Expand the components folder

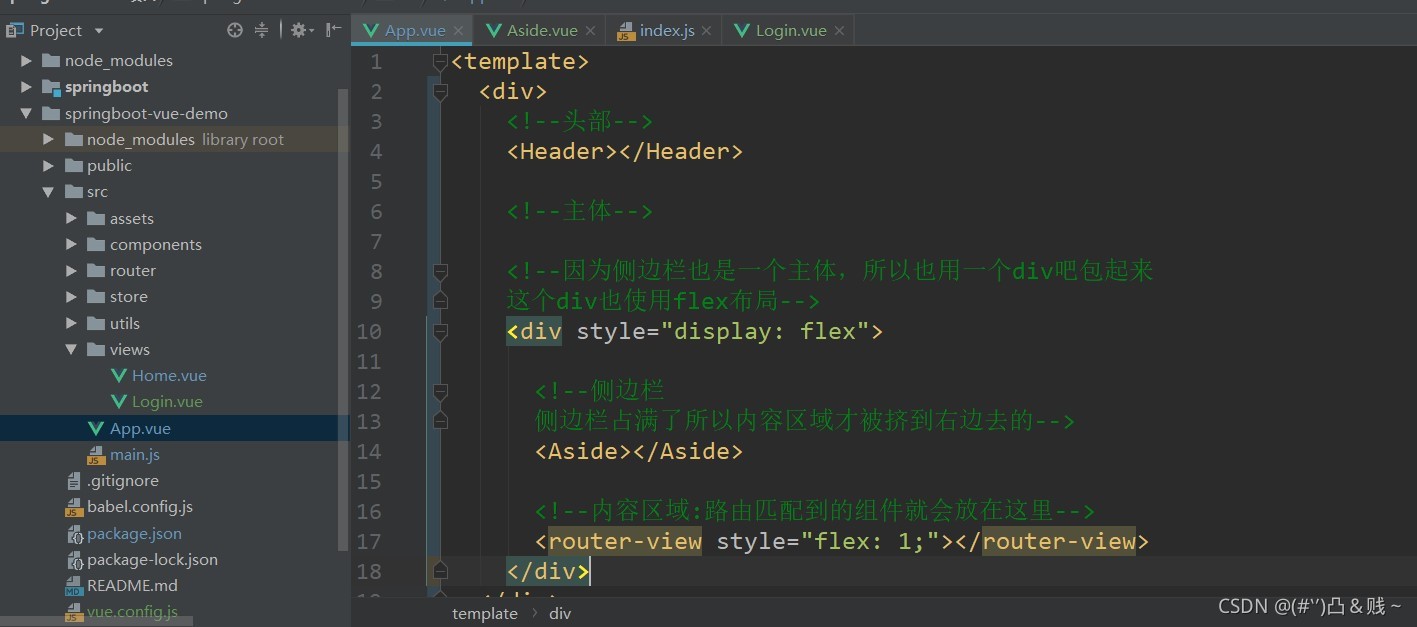(x=71, y=245)
